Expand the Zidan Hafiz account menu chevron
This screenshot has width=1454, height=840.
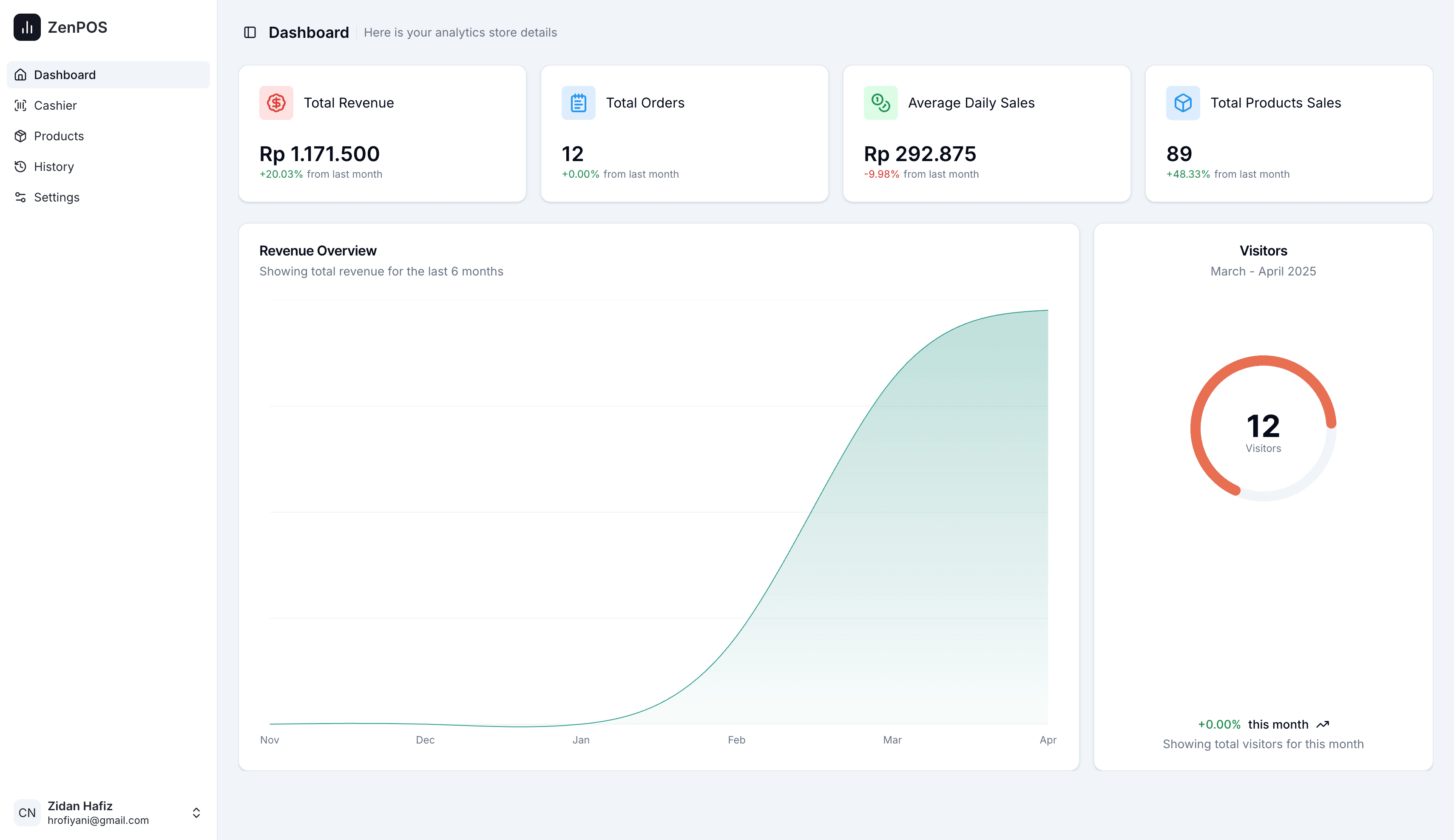click(196, 812)
